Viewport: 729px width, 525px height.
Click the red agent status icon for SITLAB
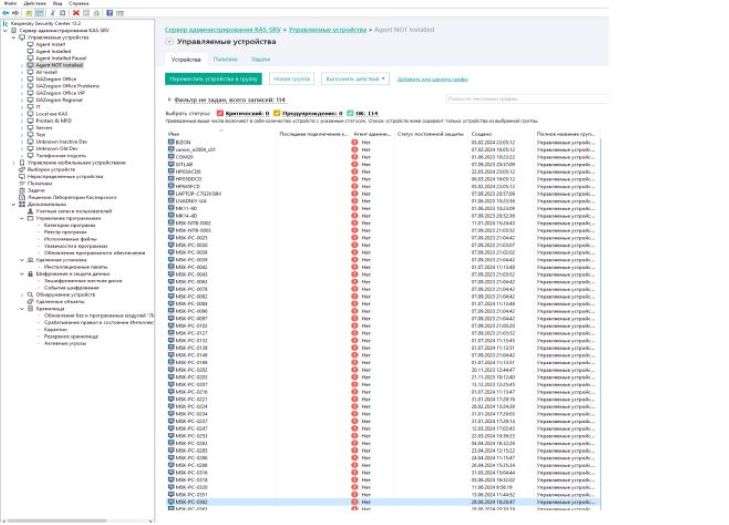354,163
